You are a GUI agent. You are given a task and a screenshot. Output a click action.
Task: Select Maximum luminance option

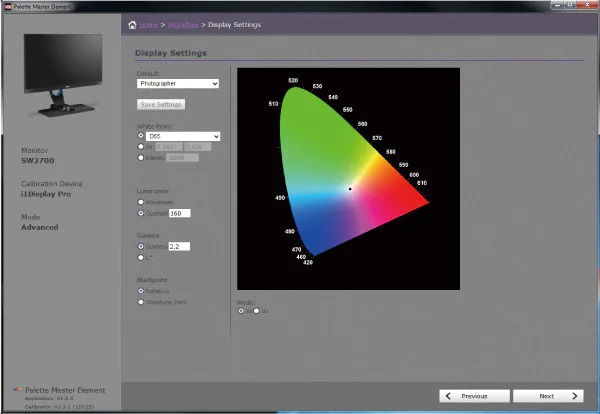click(140, 201)
